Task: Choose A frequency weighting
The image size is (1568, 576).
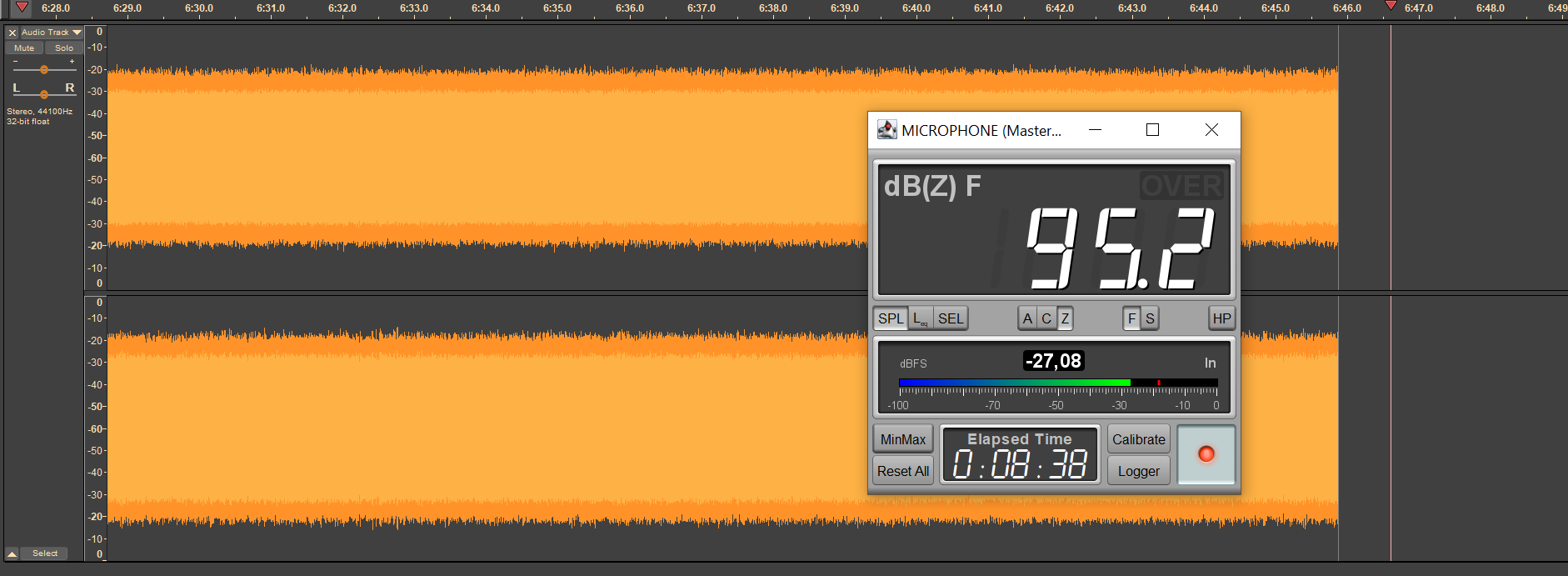Action: (1027, 318)
